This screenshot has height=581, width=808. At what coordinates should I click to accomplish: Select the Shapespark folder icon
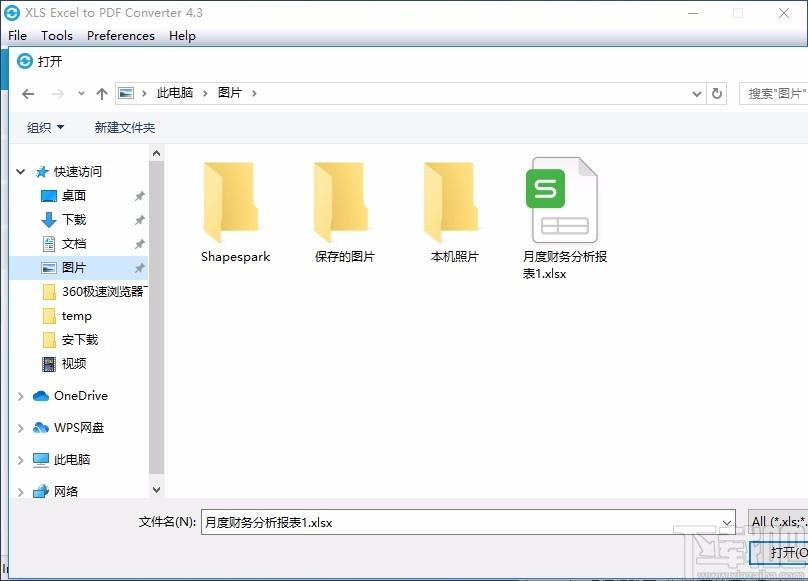click(230, 202)
